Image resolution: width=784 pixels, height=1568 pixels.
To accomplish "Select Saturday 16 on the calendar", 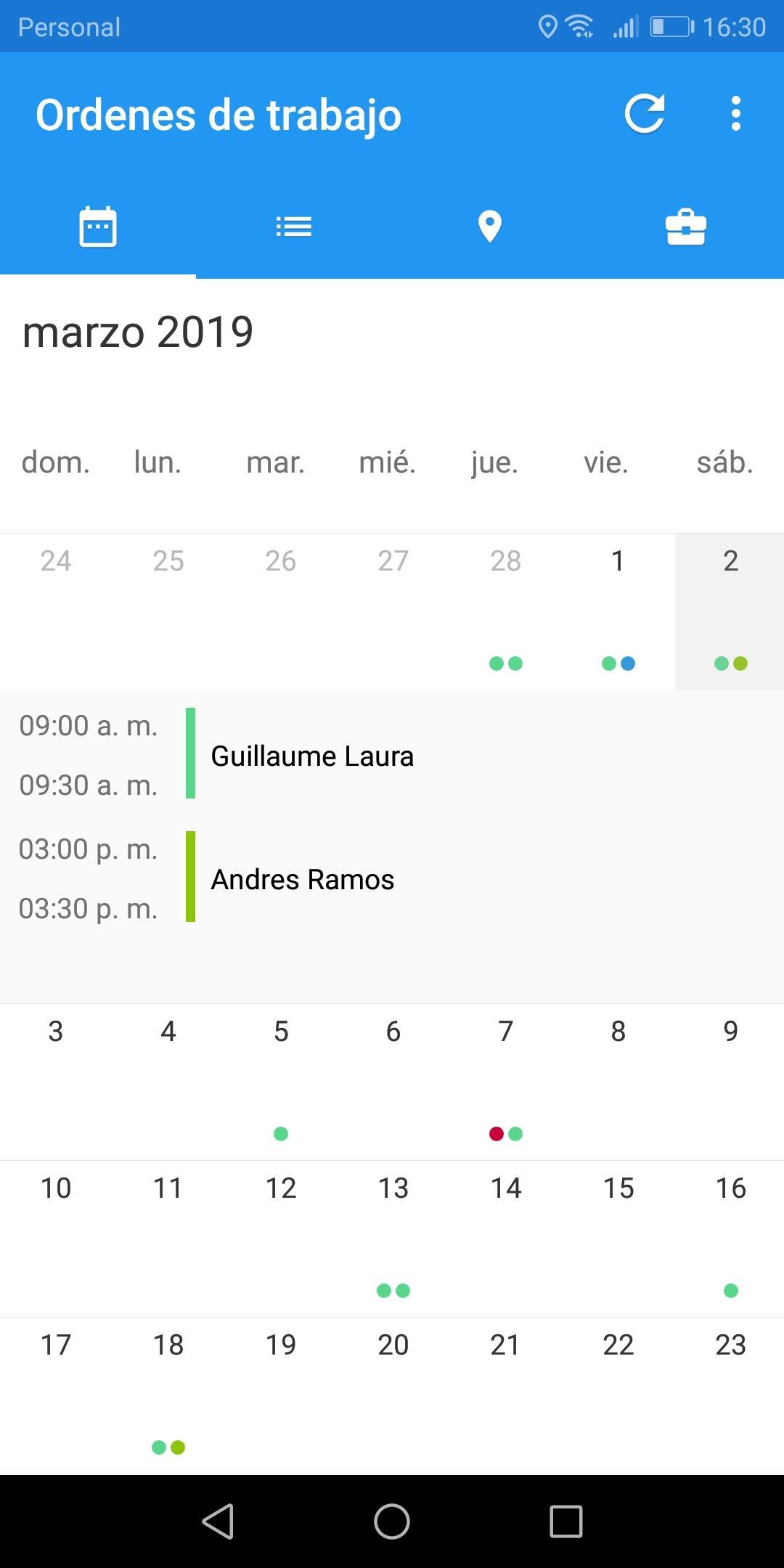I will (731, 1238).
